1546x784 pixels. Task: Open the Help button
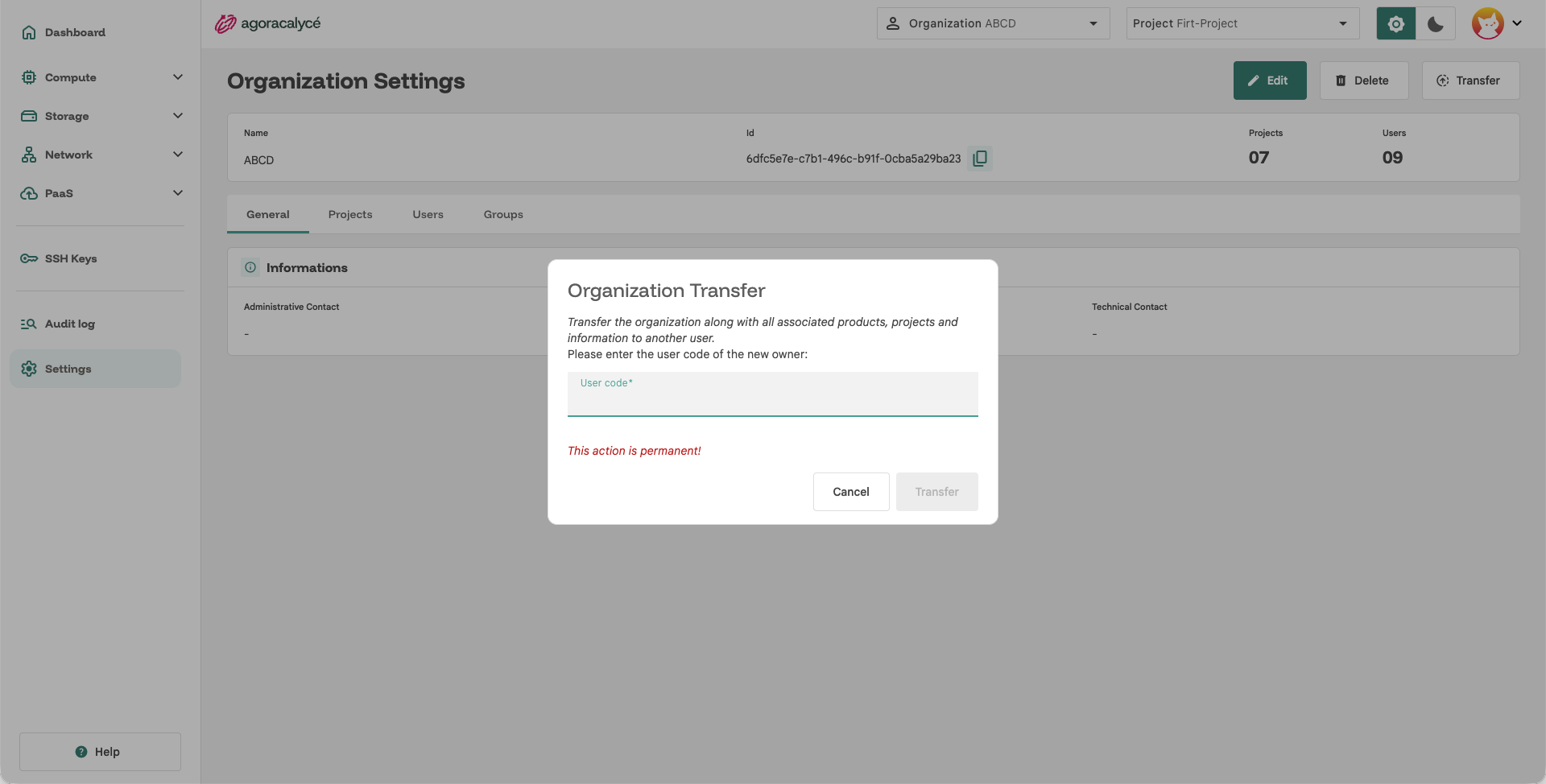tap(100, 752)
